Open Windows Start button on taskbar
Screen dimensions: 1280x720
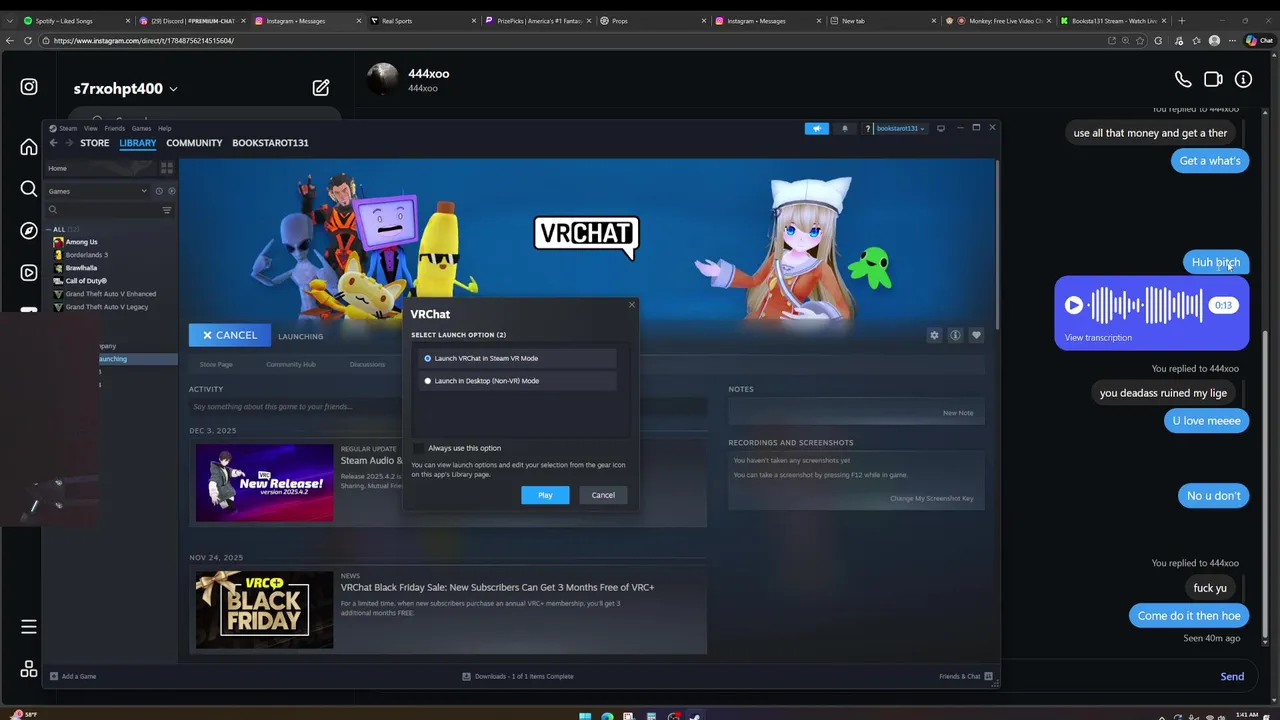click(585, 715)
